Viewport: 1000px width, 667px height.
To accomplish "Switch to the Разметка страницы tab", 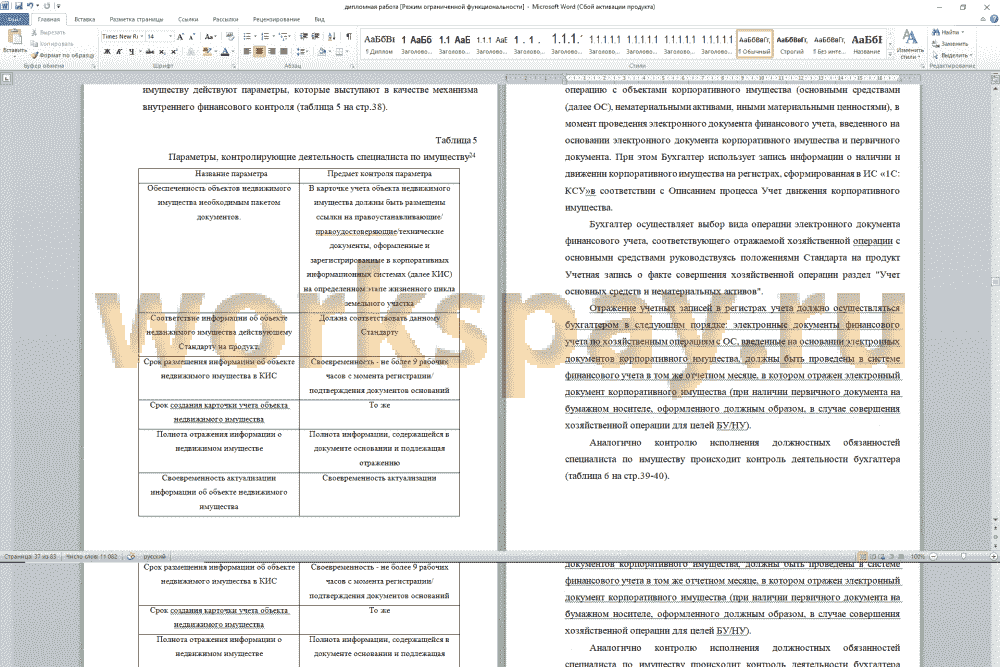I will pyautogui.click(x=136, y=20).
